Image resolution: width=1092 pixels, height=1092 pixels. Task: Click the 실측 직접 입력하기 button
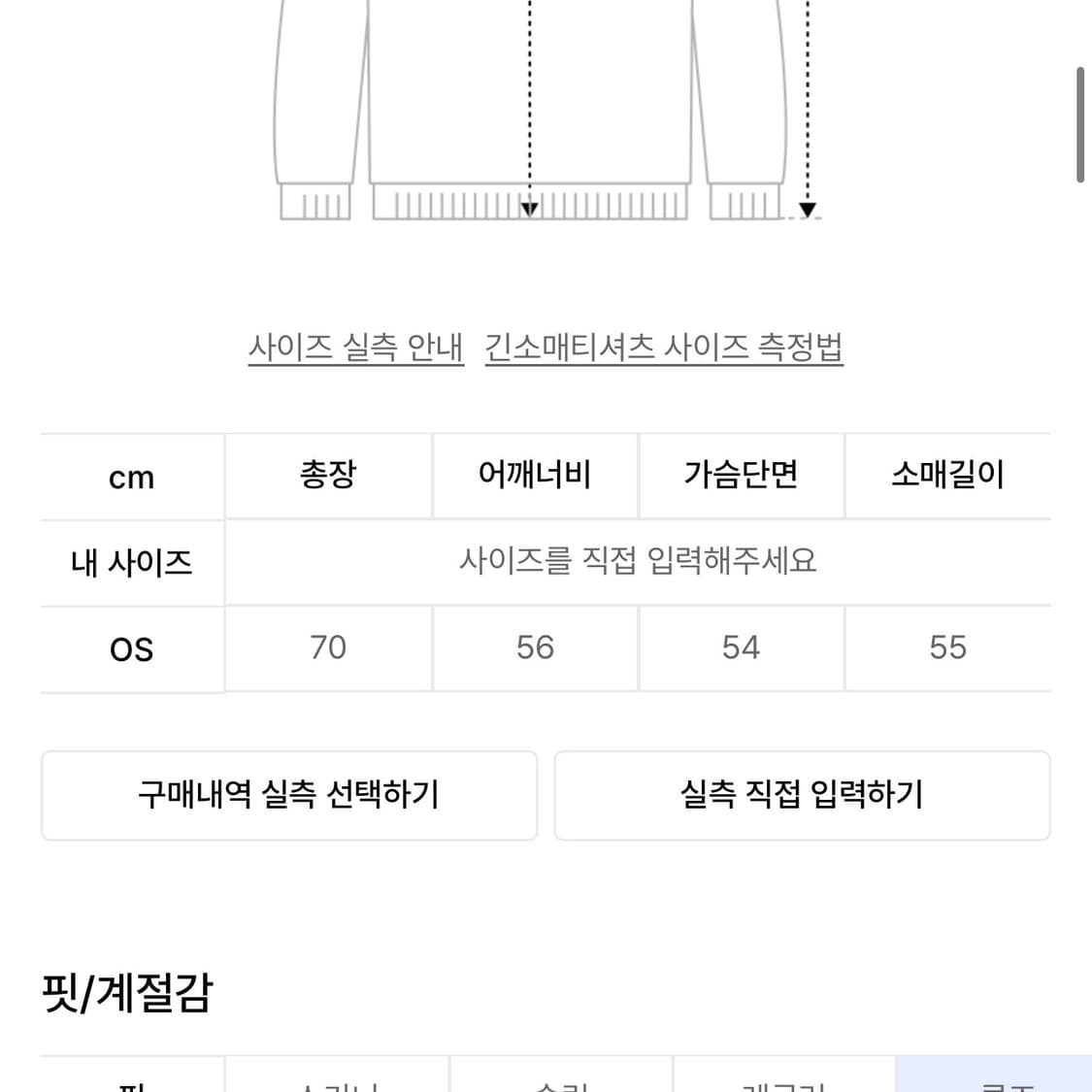click(x=803, y=795)
